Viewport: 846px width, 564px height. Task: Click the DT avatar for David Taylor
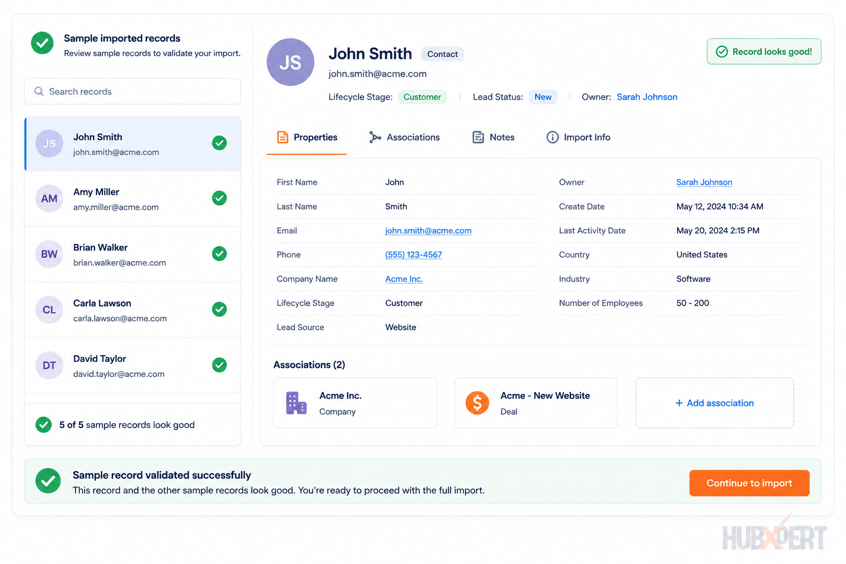[x=49, y=365]
